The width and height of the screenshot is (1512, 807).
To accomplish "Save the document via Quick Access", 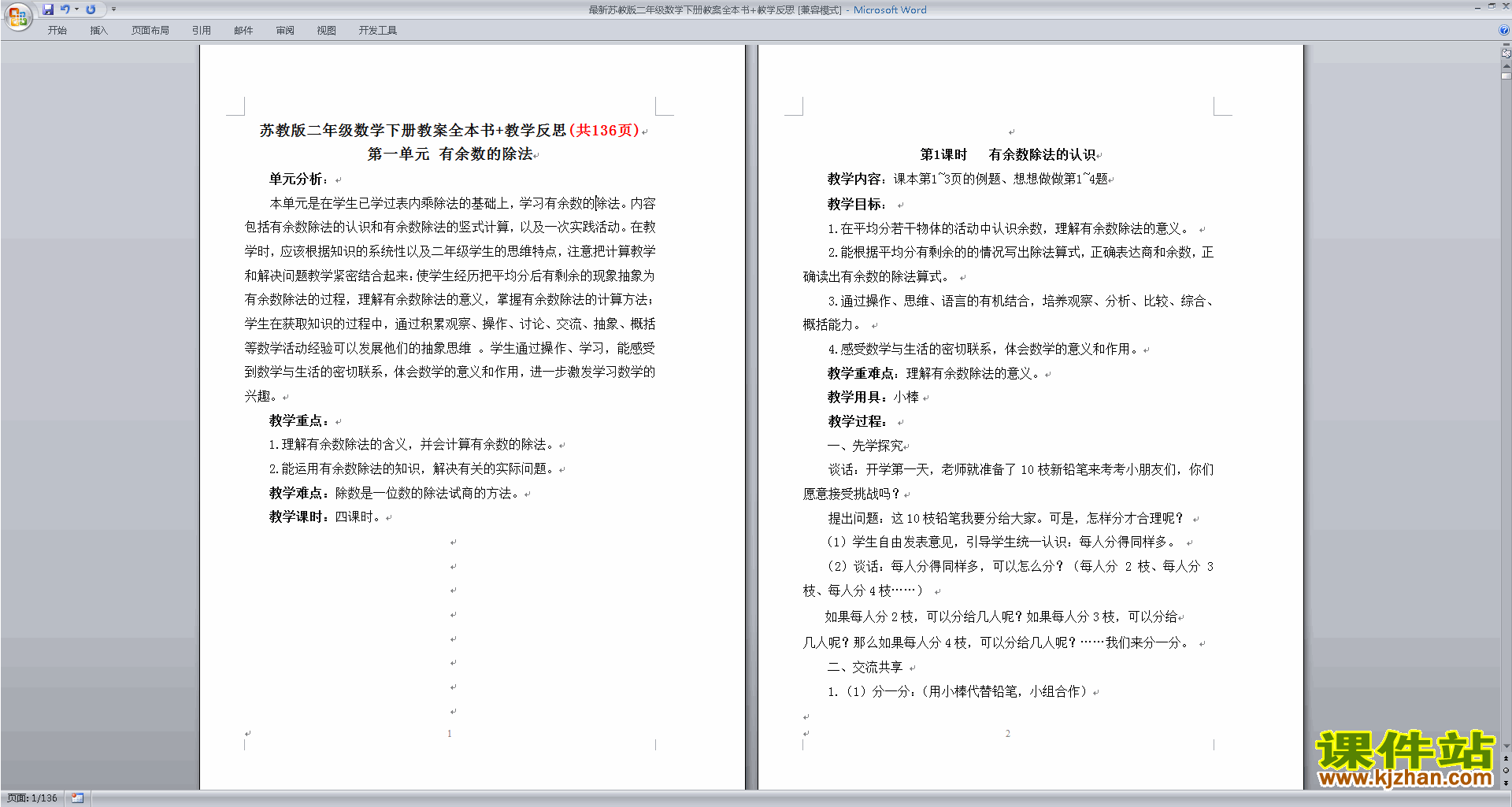I will [x=48, y=9].
